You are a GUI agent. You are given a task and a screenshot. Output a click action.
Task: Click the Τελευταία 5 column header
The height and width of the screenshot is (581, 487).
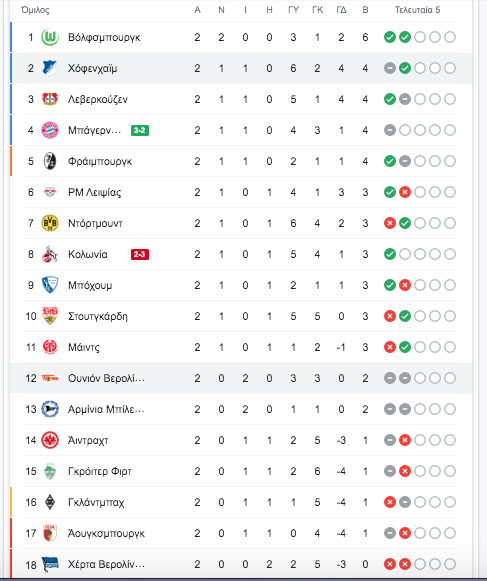pyautogui.click(x=417, y=10)
